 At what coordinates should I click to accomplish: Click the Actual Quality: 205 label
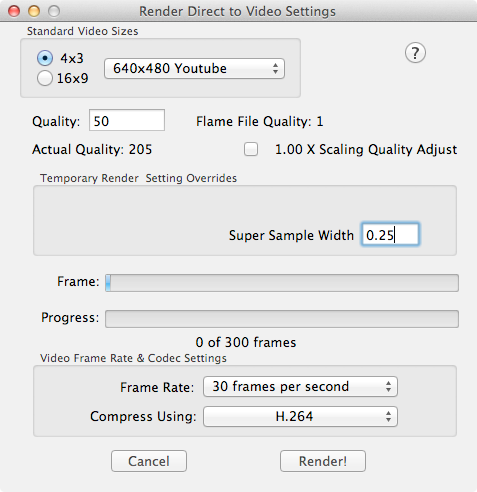92,149
